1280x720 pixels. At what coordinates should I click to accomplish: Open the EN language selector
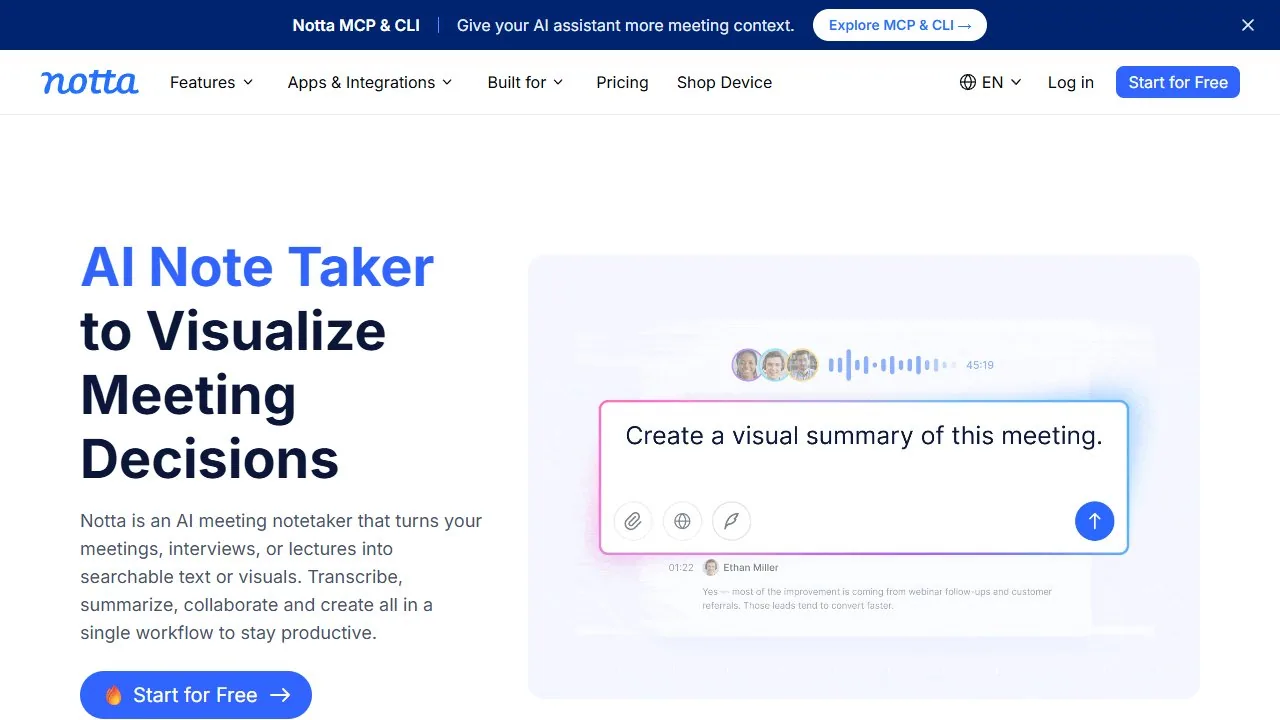coord(991,82)
